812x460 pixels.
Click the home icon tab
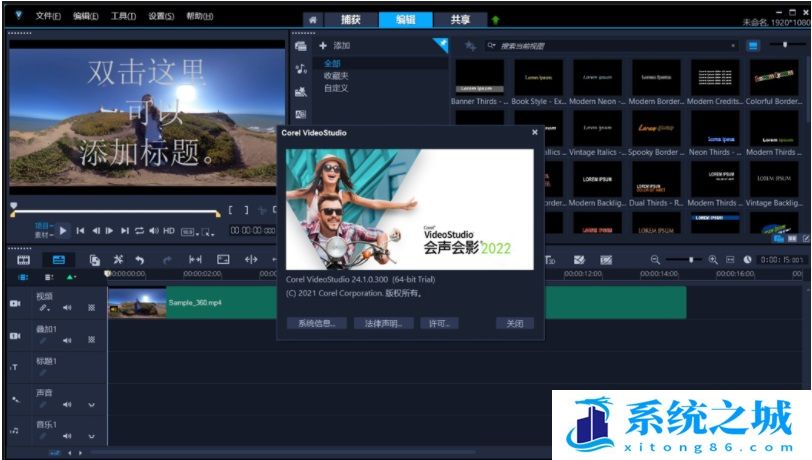pyautogui.click(x=313, y=20)
